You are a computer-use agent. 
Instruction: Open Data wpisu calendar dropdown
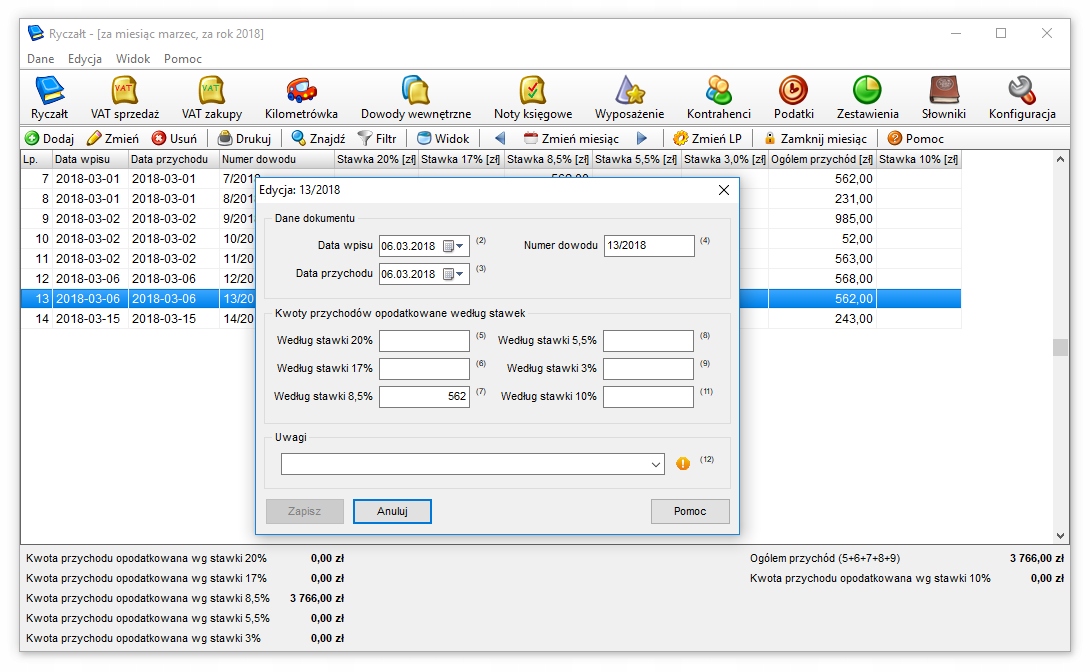click(x=454, y=246)
